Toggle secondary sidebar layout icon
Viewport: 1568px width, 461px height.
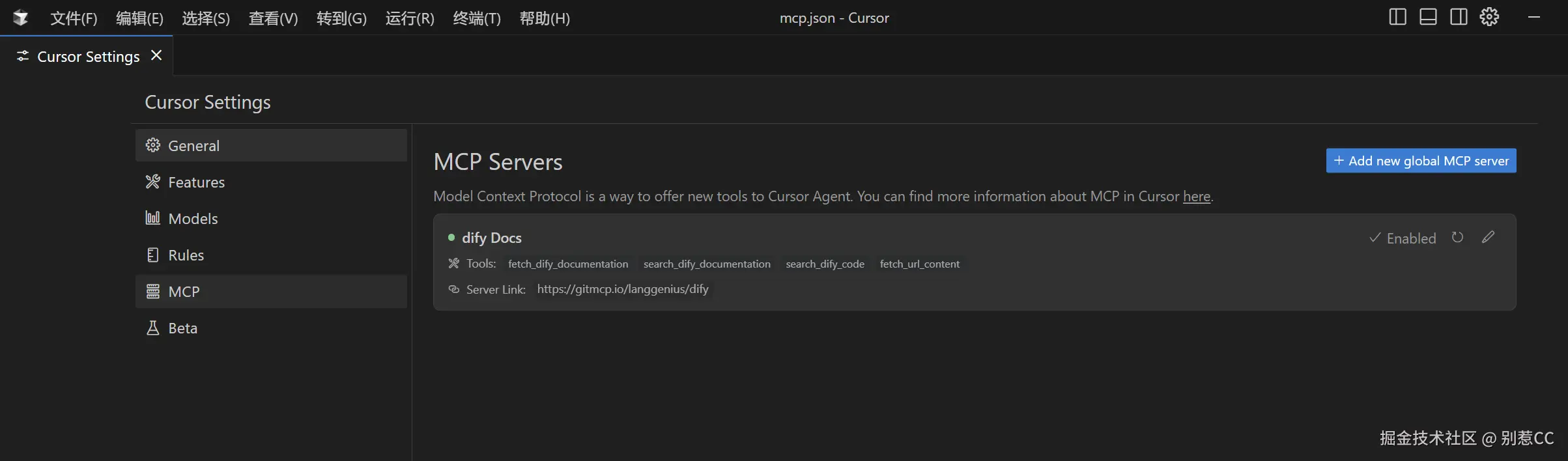coord(1459,17)
